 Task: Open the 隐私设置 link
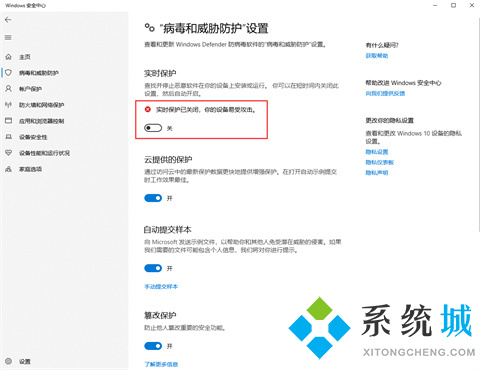point(377,152)
